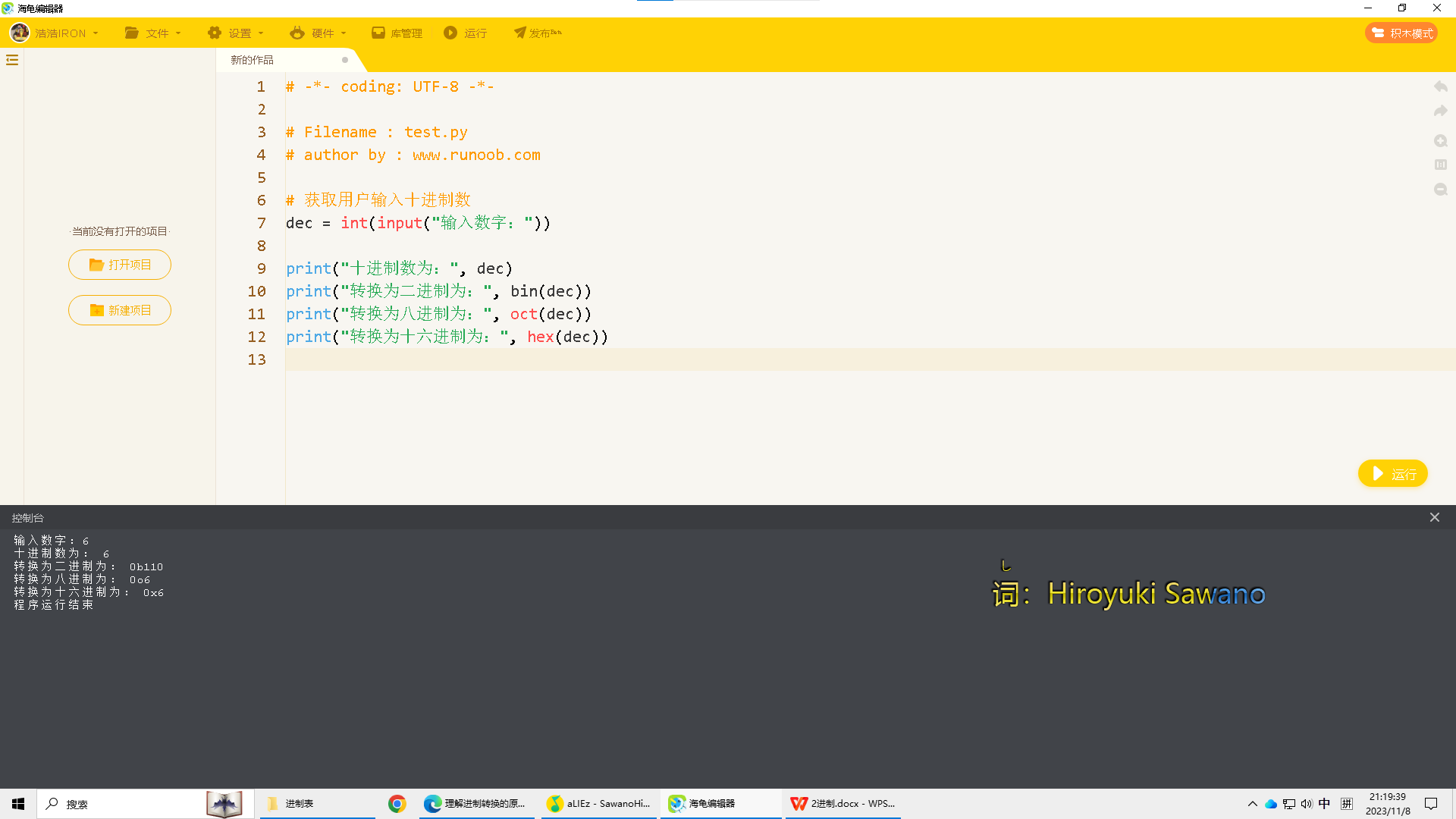Run the code with the yellow 运行 button
Viewport: 1456px width, 819px height.
[1392, 474]
